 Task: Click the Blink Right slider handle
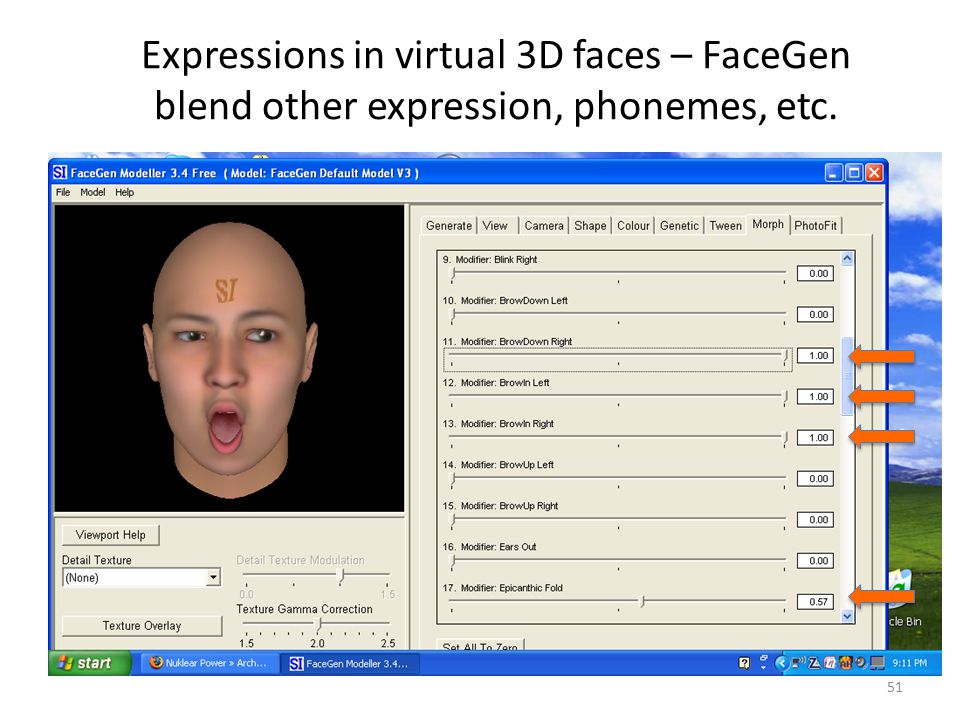click(453, 274)
